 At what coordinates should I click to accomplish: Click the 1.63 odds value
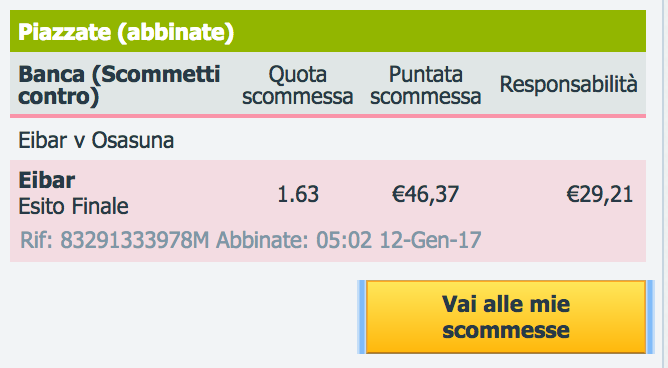click(298, 194)
